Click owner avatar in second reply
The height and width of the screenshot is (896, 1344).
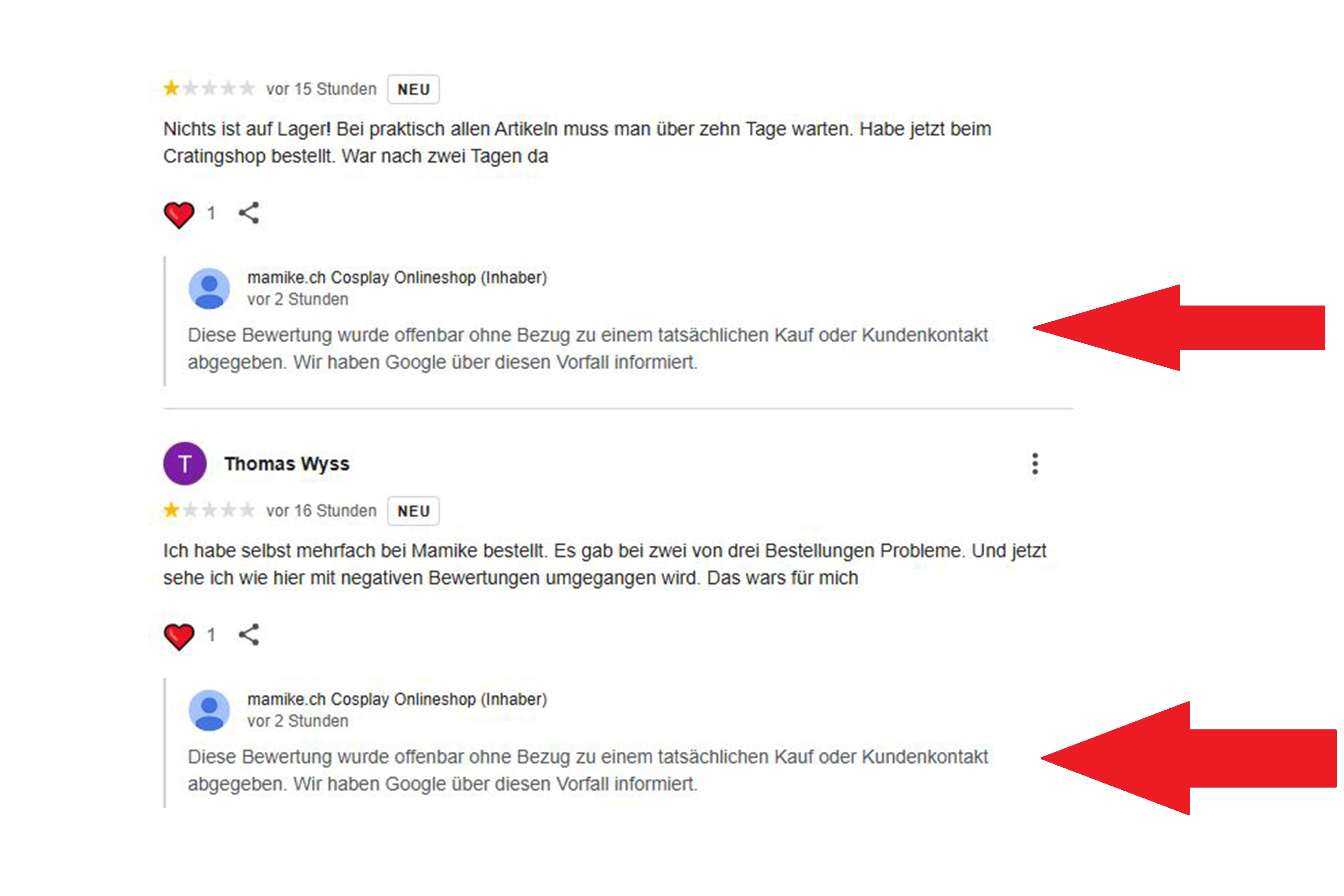click(209, 710)
